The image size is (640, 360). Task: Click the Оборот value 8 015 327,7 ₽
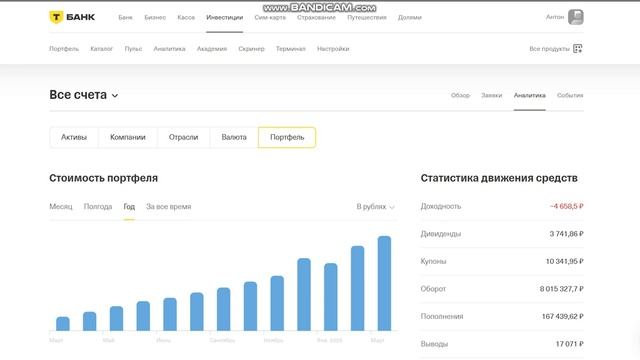(562, 289)
